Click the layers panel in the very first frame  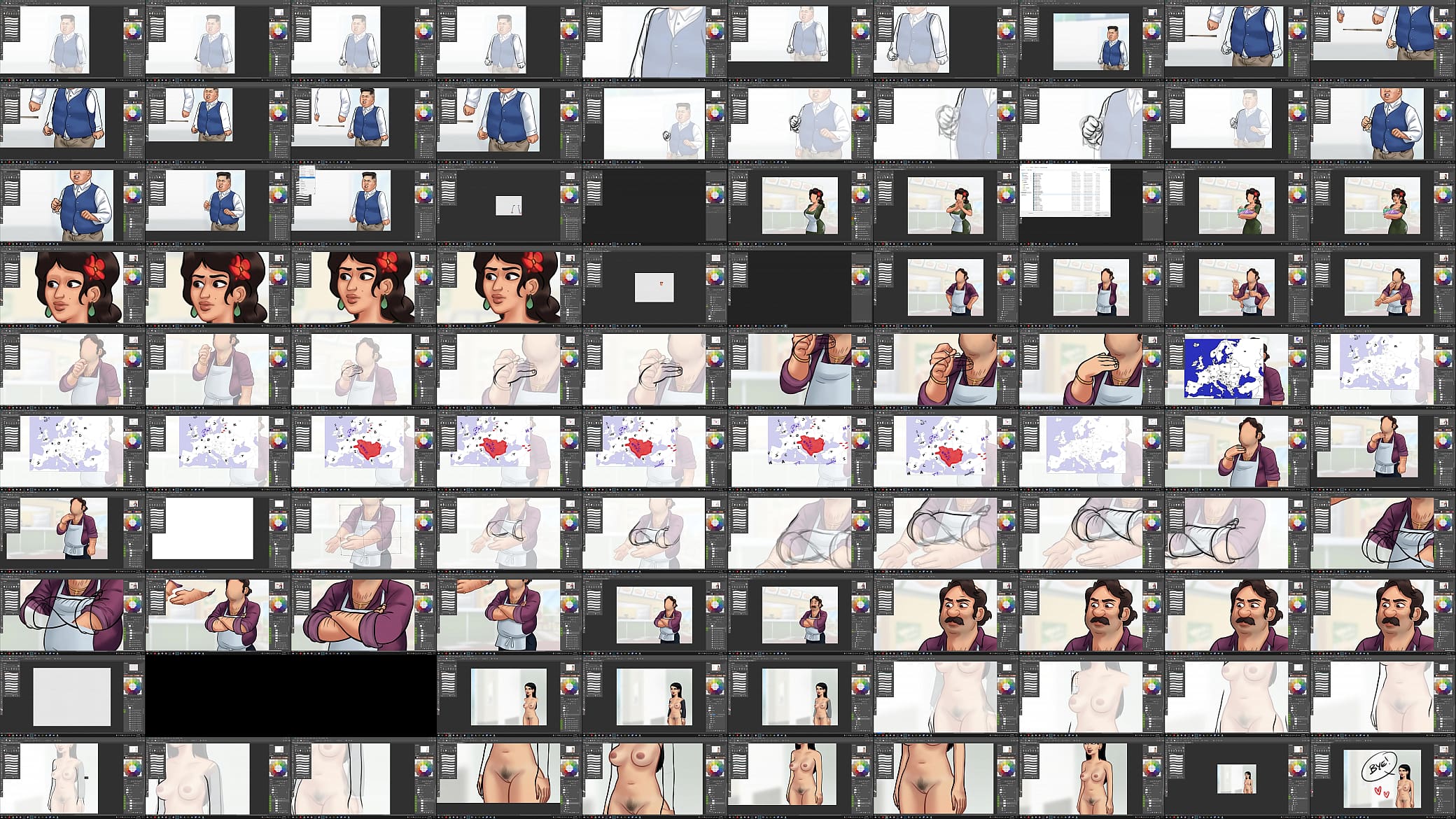(134, 59)
